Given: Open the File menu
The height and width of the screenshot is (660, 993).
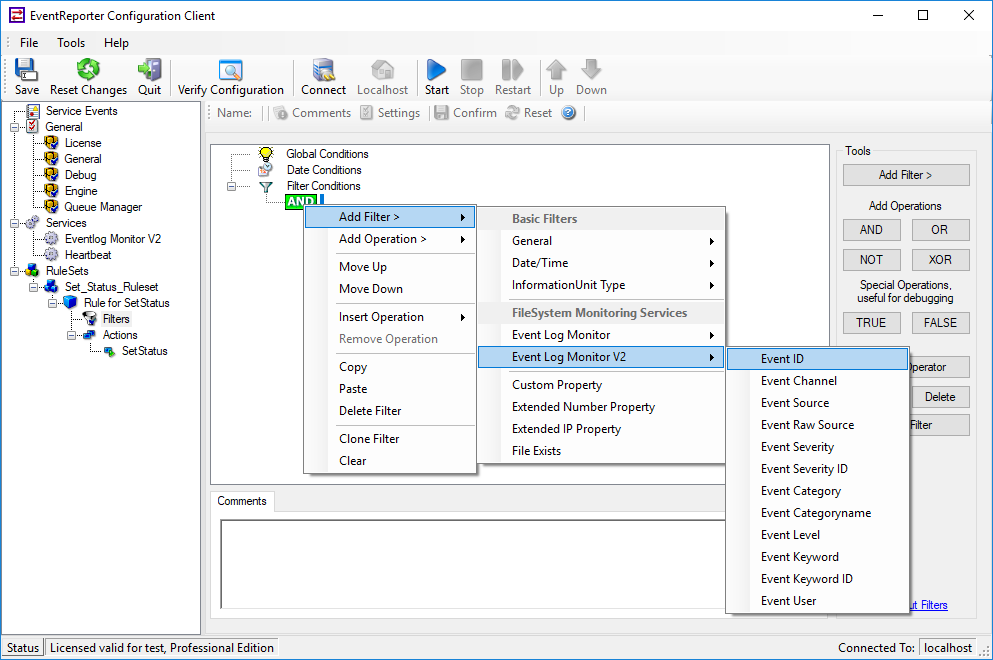Looking at the screenshot, I should pos(29,42).
